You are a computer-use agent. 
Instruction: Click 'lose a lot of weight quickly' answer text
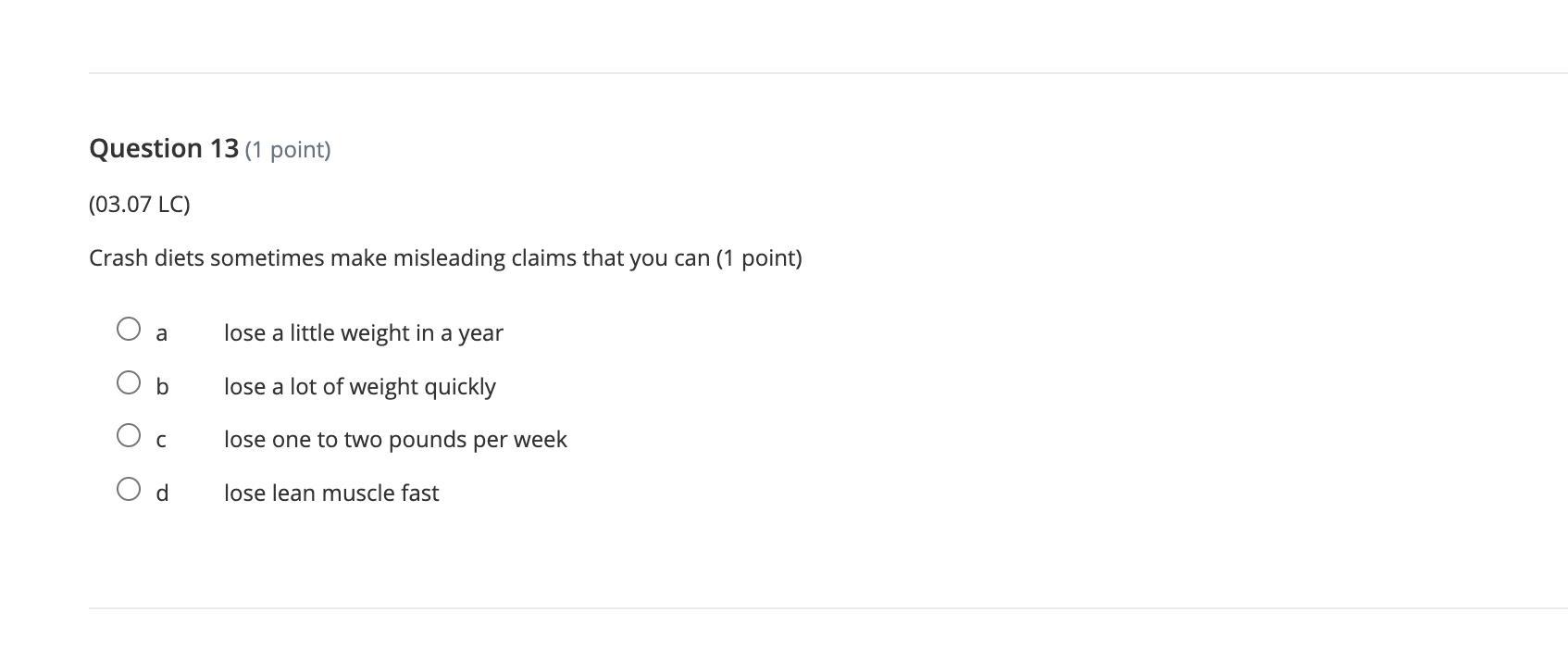[359, 386]
